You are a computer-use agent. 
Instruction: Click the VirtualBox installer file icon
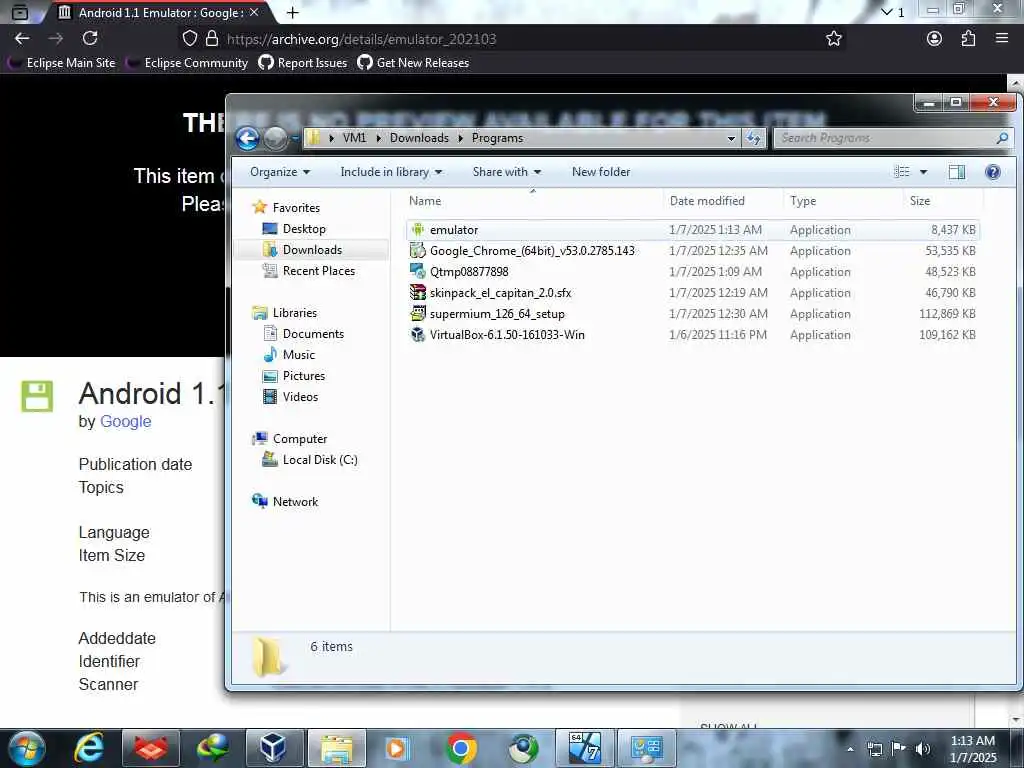[x=418, y=334]
